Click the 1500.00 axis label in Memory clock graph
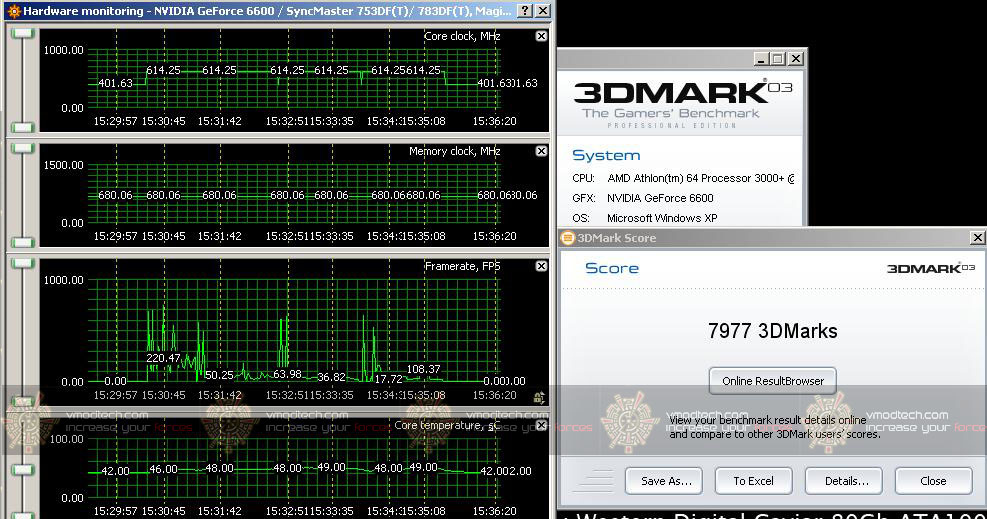987x519 pixels. coord(63,165)
